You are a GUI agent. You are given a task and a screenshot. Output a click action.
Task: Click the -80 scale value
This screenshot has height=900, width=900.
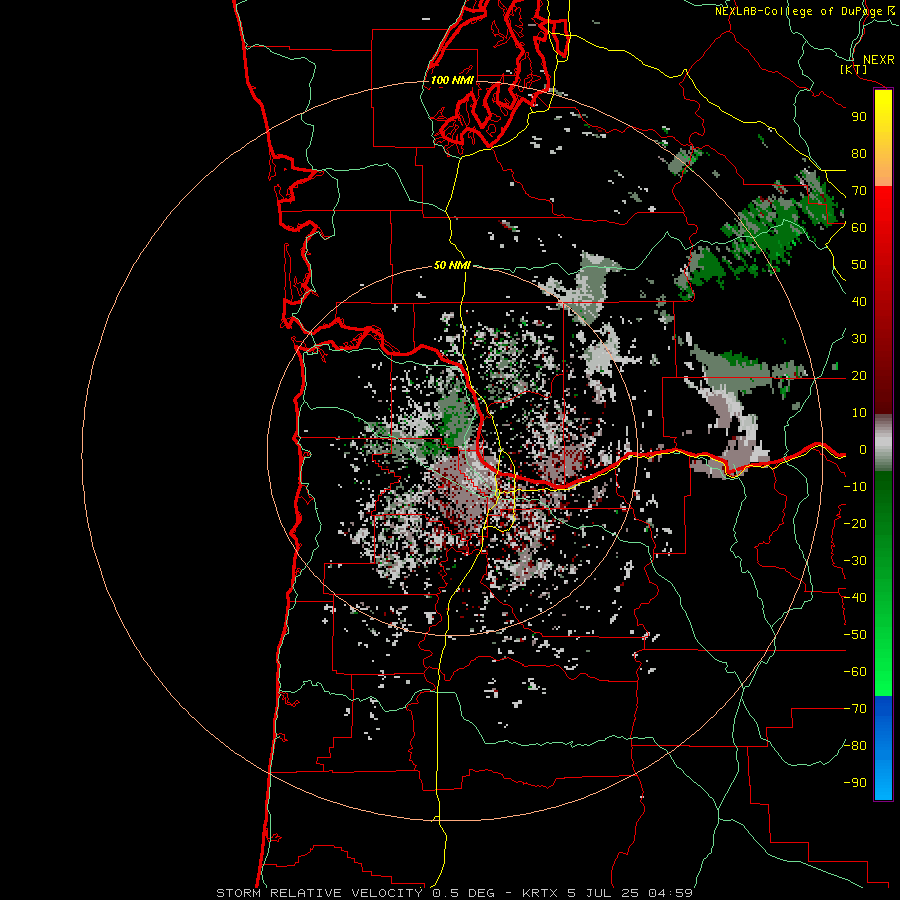855,746
